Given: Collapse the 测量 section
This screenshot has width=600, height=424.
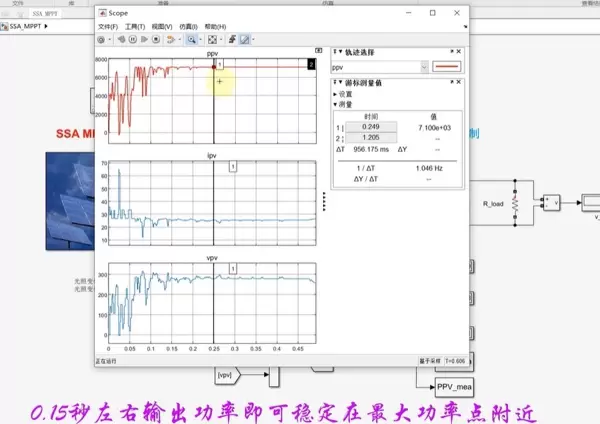Looking at the screenshot, I should [x=335, y=103].
